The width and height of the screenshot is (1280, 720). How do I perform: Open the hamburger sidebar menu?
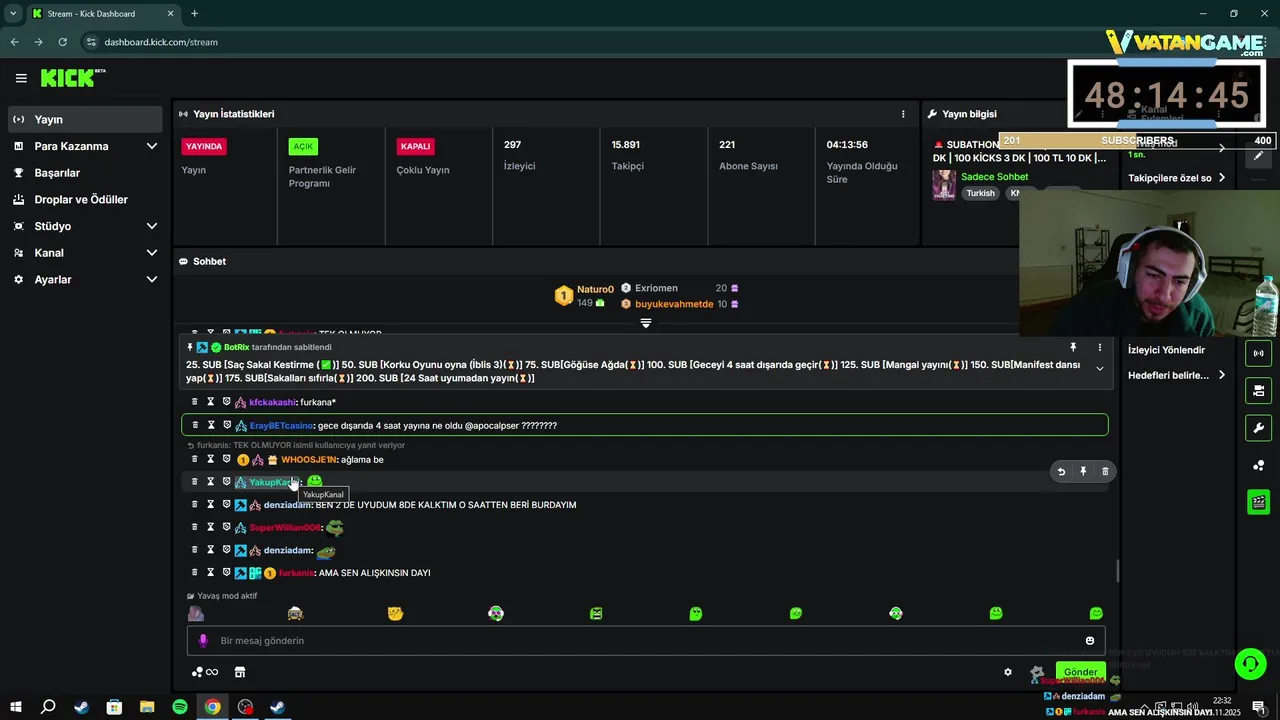(21, 78)
